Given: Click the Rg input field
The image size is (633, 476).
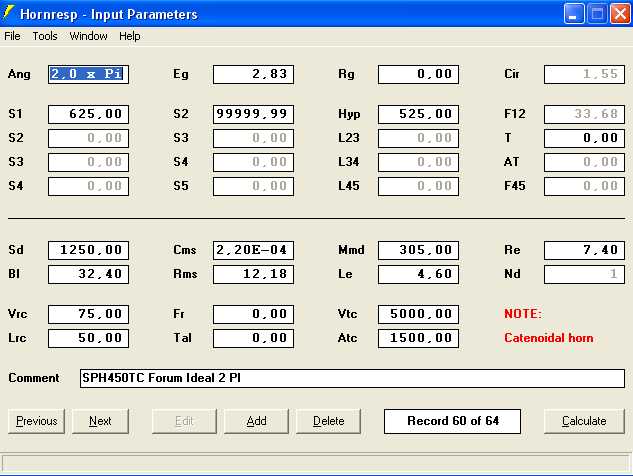Looking at the screenshot, I should point(418,74).
